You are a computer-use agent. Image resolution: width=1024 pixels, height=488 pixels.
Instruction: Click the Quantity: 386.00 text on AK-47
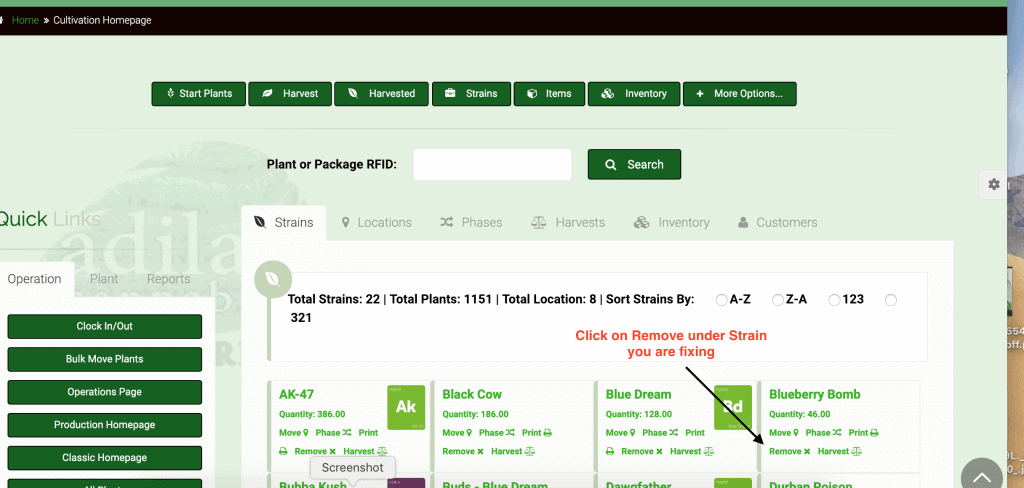(312, 414)
